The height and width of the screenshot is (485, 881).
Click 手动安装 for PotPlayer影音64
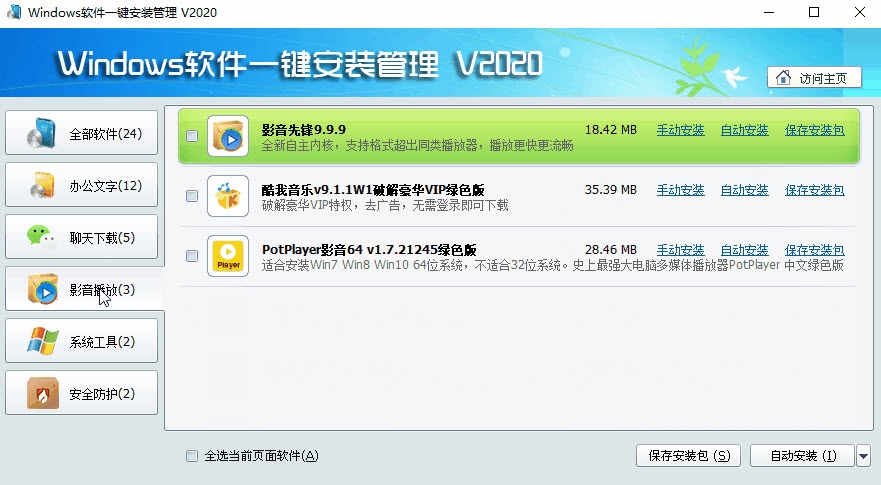coord(680,250)
